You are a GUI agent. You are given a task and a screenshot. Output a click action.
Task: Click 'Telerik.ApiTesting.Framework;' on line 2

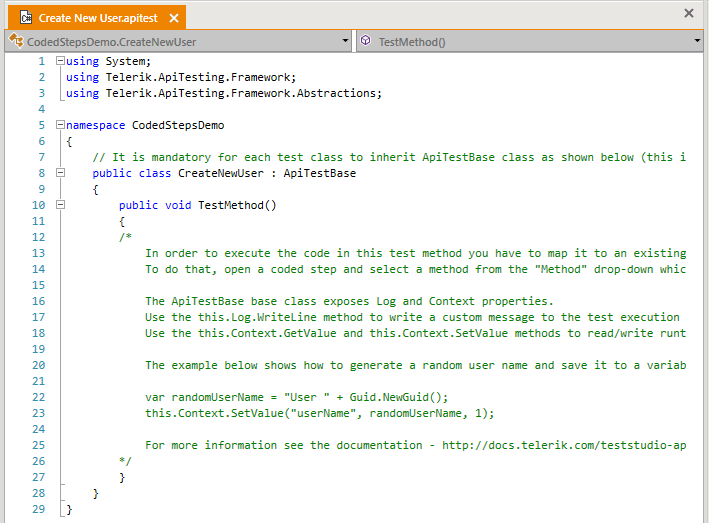pos(201,77)
